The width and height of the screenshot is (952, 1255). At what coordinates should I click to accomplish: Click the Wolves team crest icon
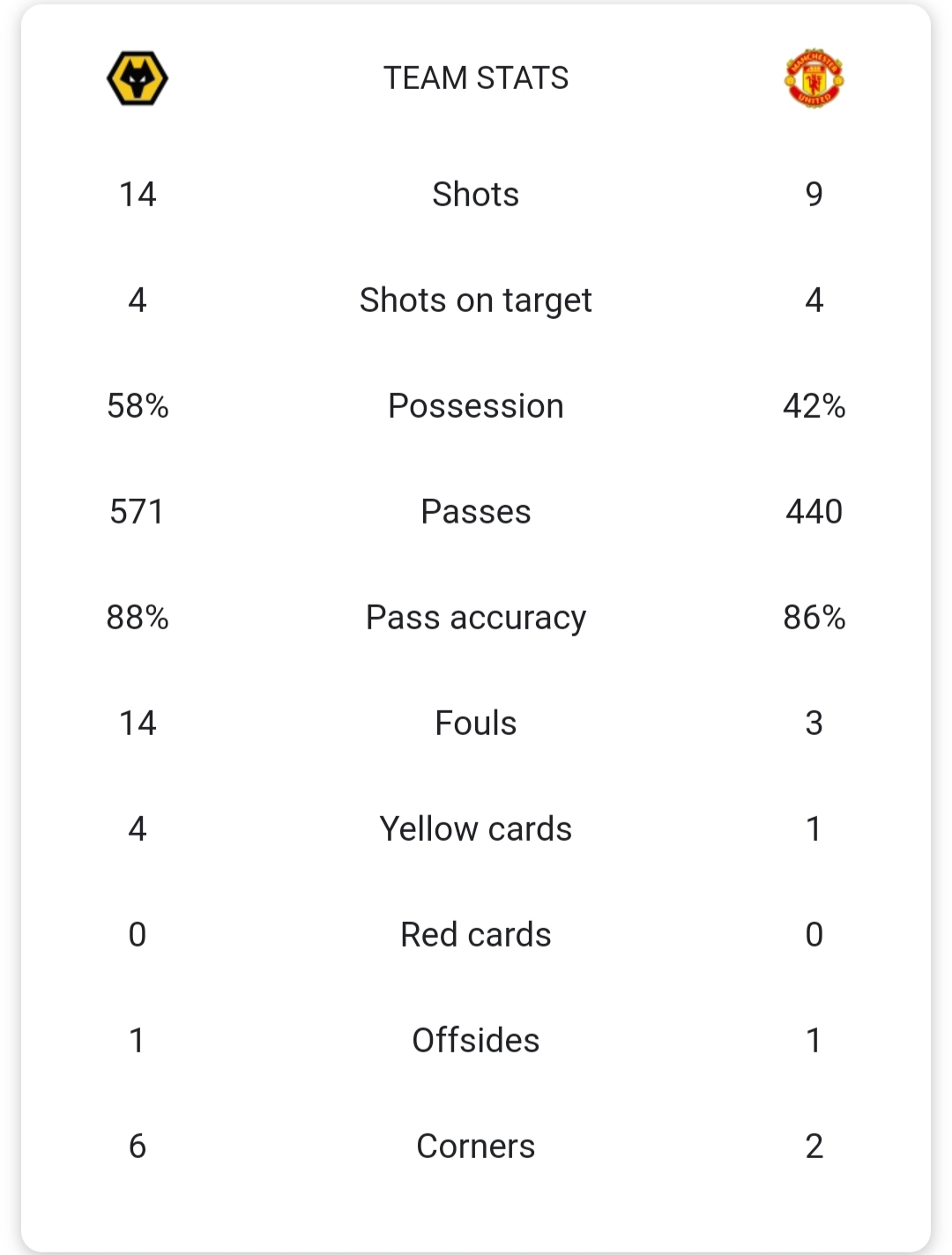click(138, 78)
